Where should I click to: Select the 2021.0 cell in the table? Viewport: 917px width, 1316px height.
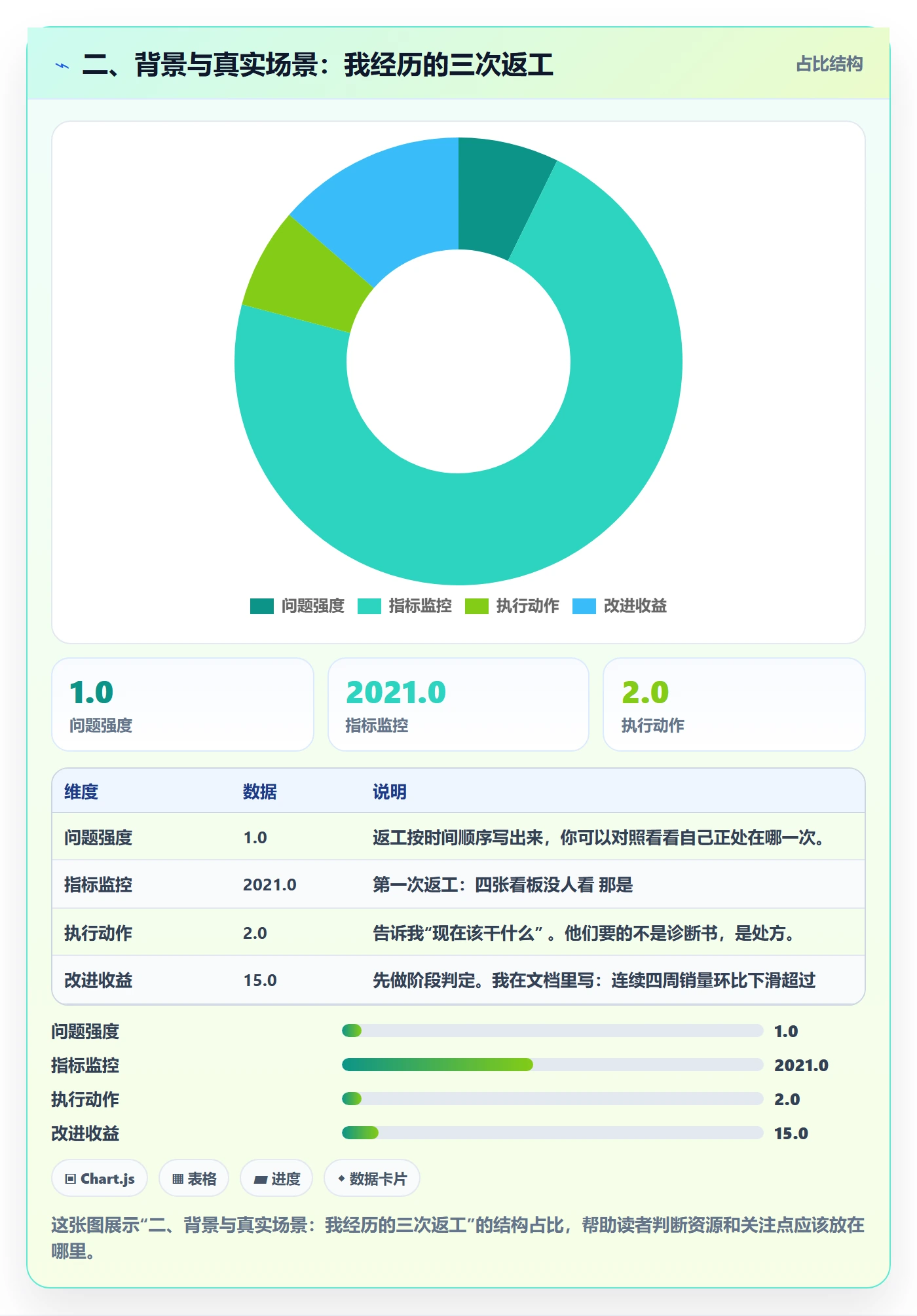(270, 885)
